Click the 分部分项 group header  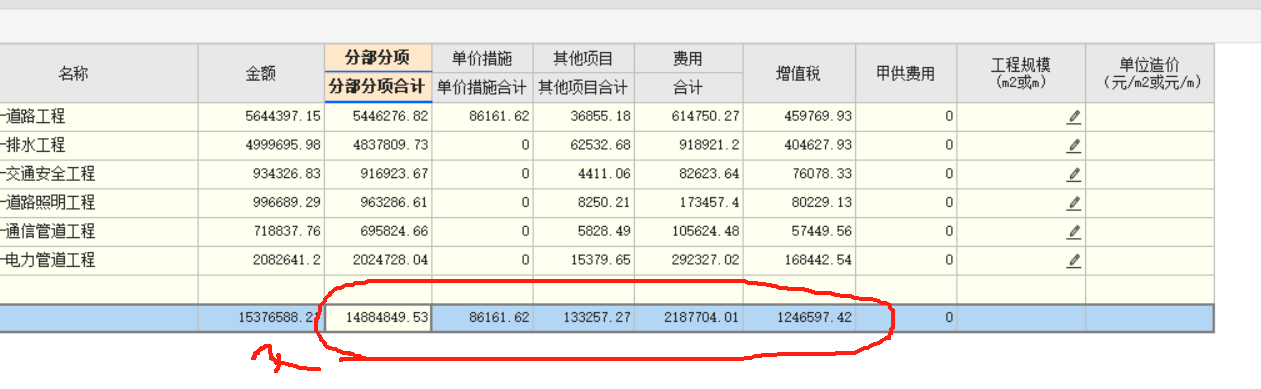pyautogui.click(x=378, y=58)
